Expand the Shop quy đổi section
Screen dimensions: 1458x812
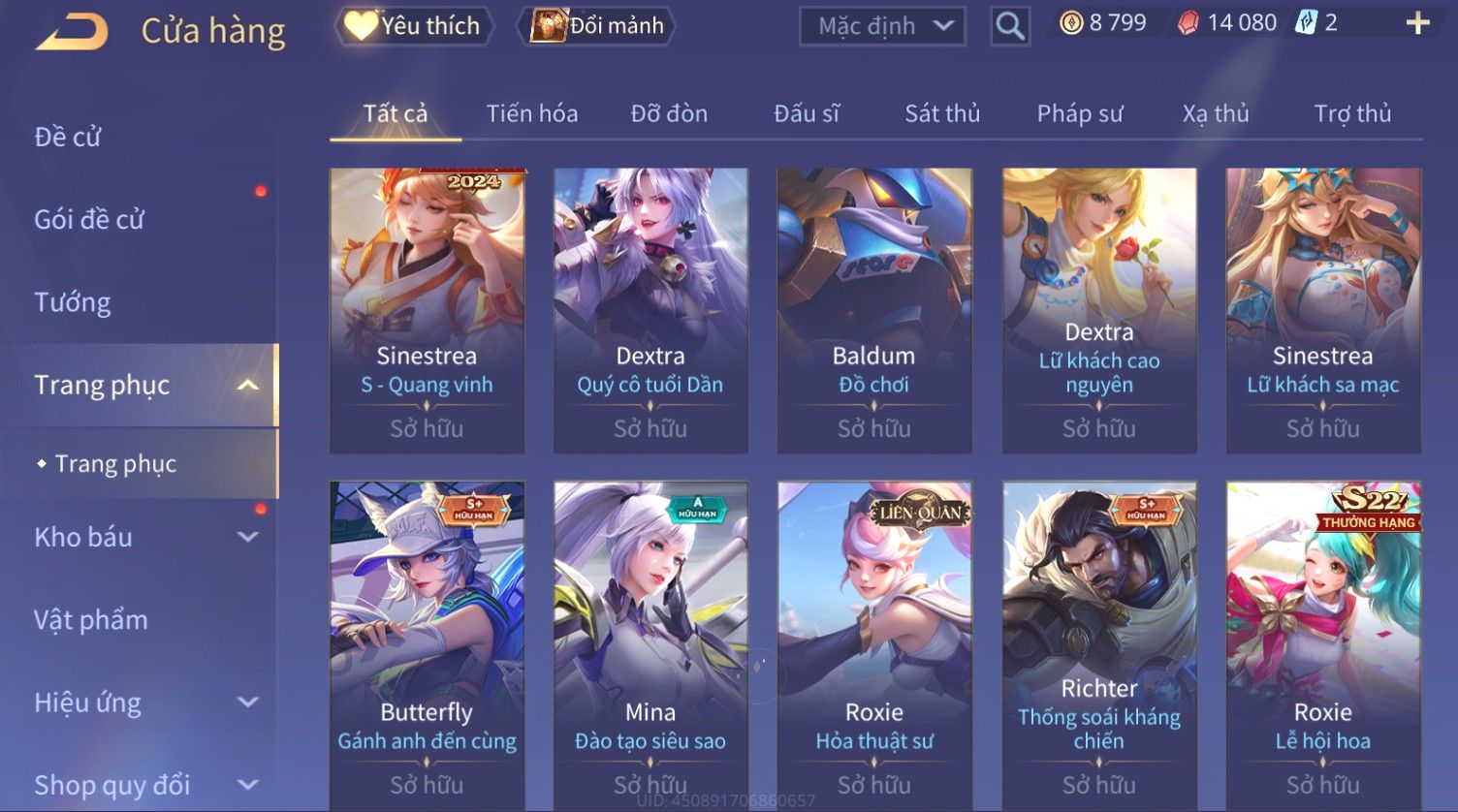248,785
